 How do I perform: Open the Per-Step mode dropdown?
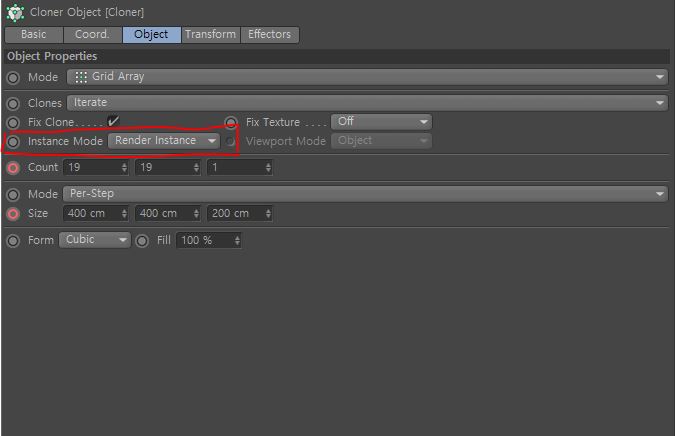365,194
